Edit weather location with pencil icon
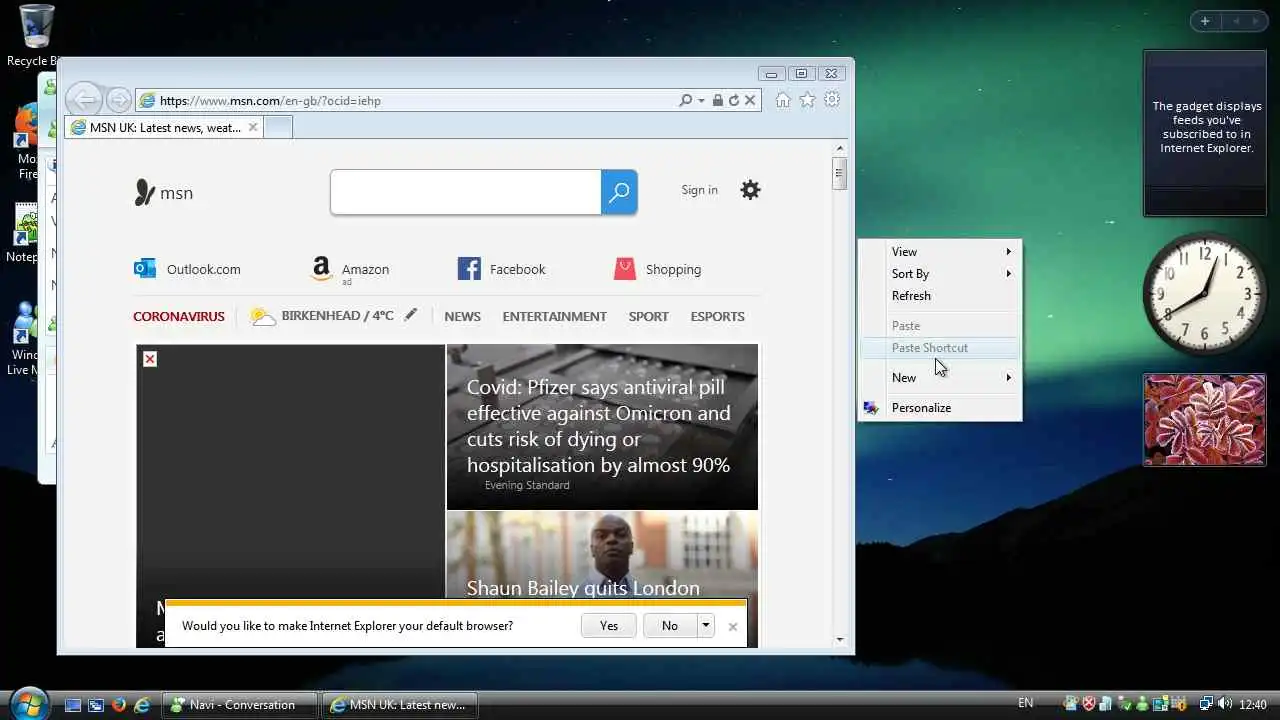 pyautogui.click(x=410, y=315)
